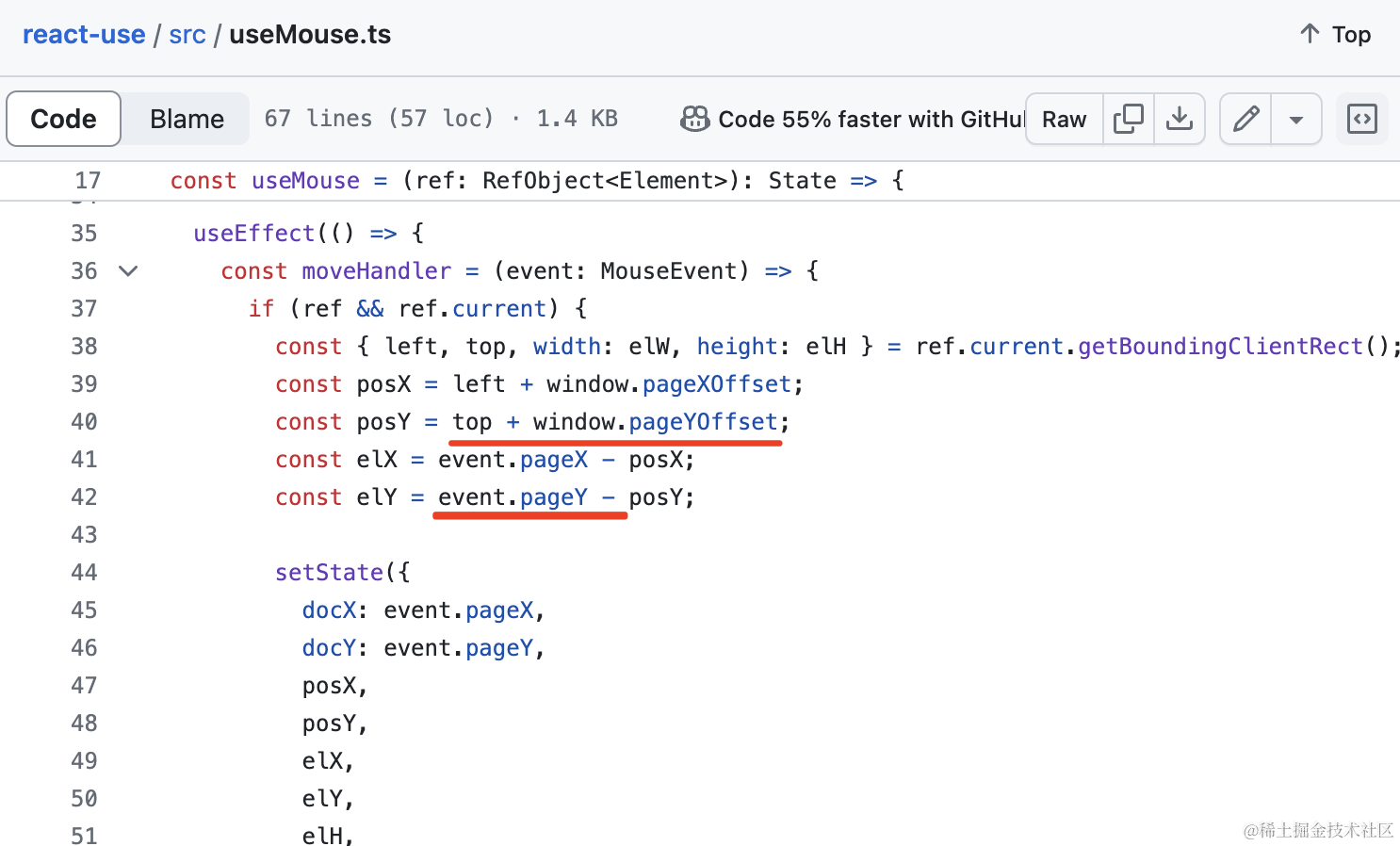Select line number 48

point(84,724)
